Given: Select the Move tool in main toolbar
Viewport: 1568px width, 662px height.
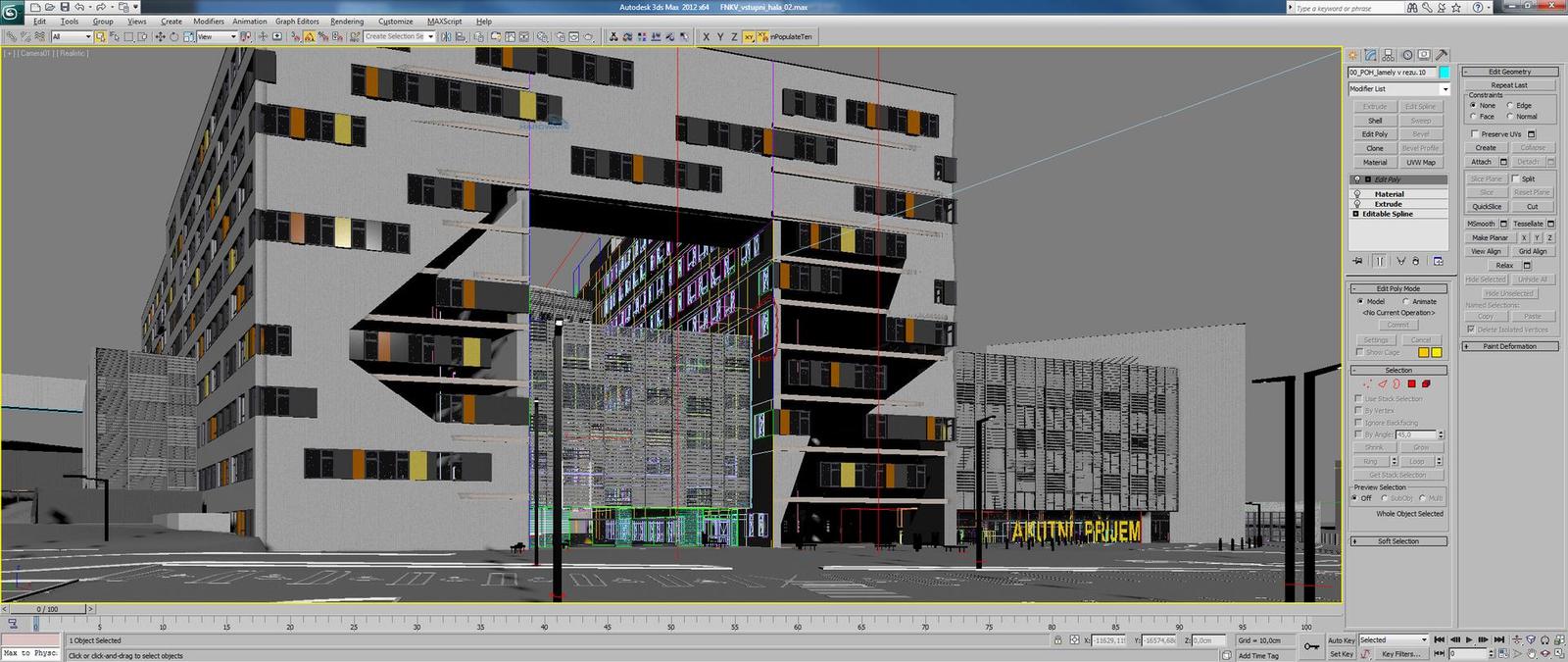Looking at the screenshot, I should [x=161, y=36].
